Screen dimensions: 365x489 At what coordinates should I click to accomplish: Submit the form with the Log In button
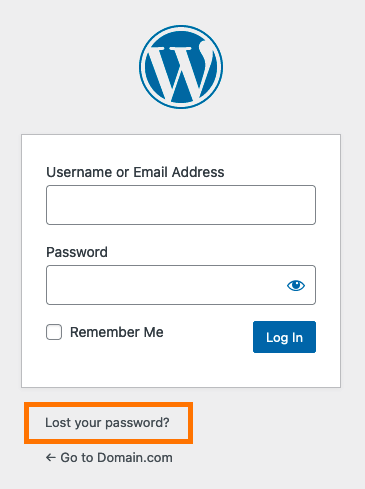tap(284, 337)
